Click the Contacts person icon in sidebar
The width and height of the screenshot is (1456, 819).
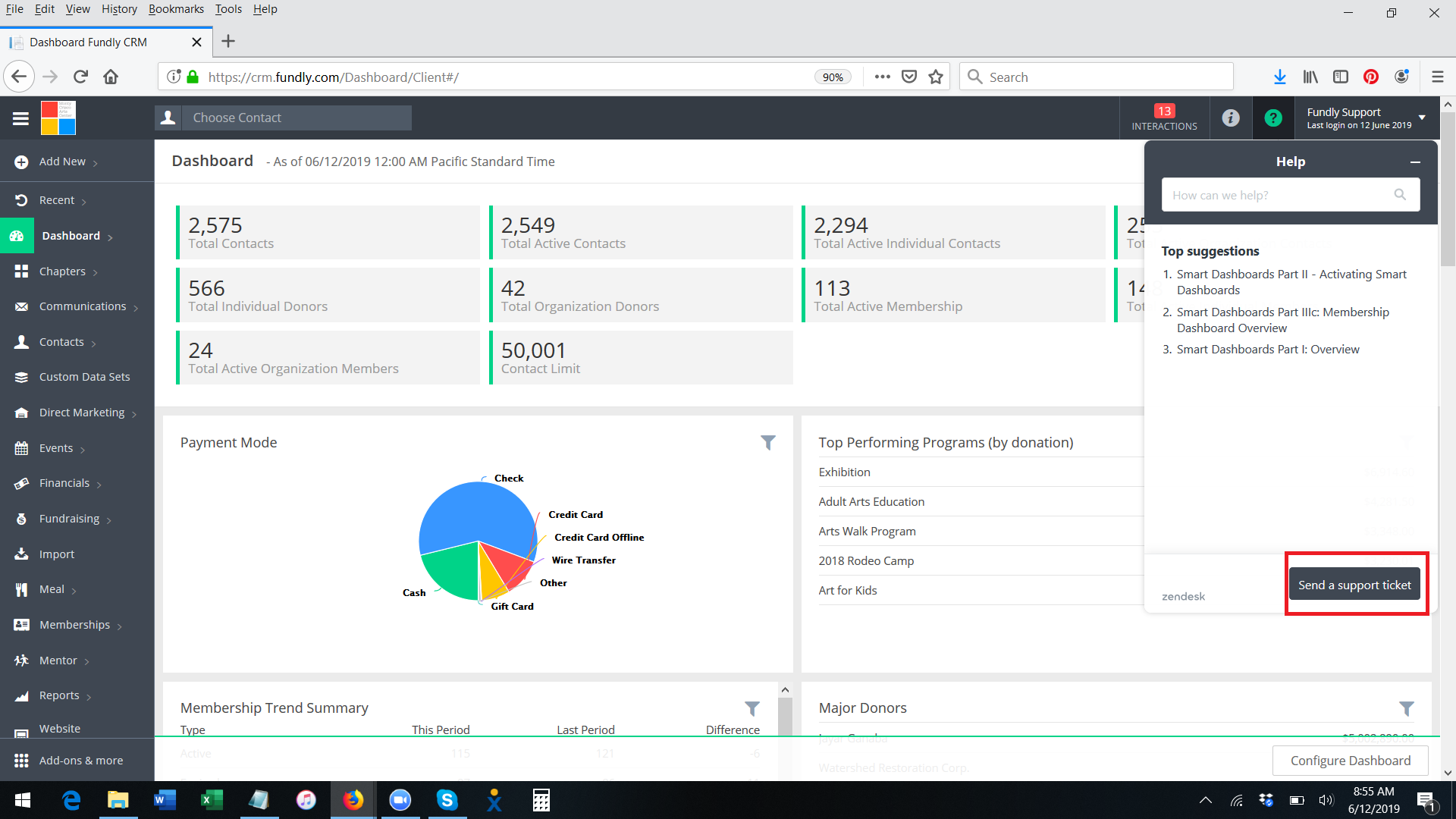pos(21,342)
